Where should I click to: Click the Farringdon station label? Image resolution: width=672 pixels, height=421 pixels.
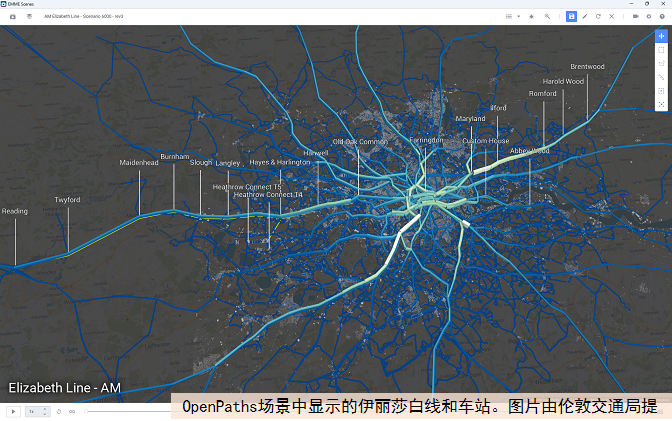[426, 140]
